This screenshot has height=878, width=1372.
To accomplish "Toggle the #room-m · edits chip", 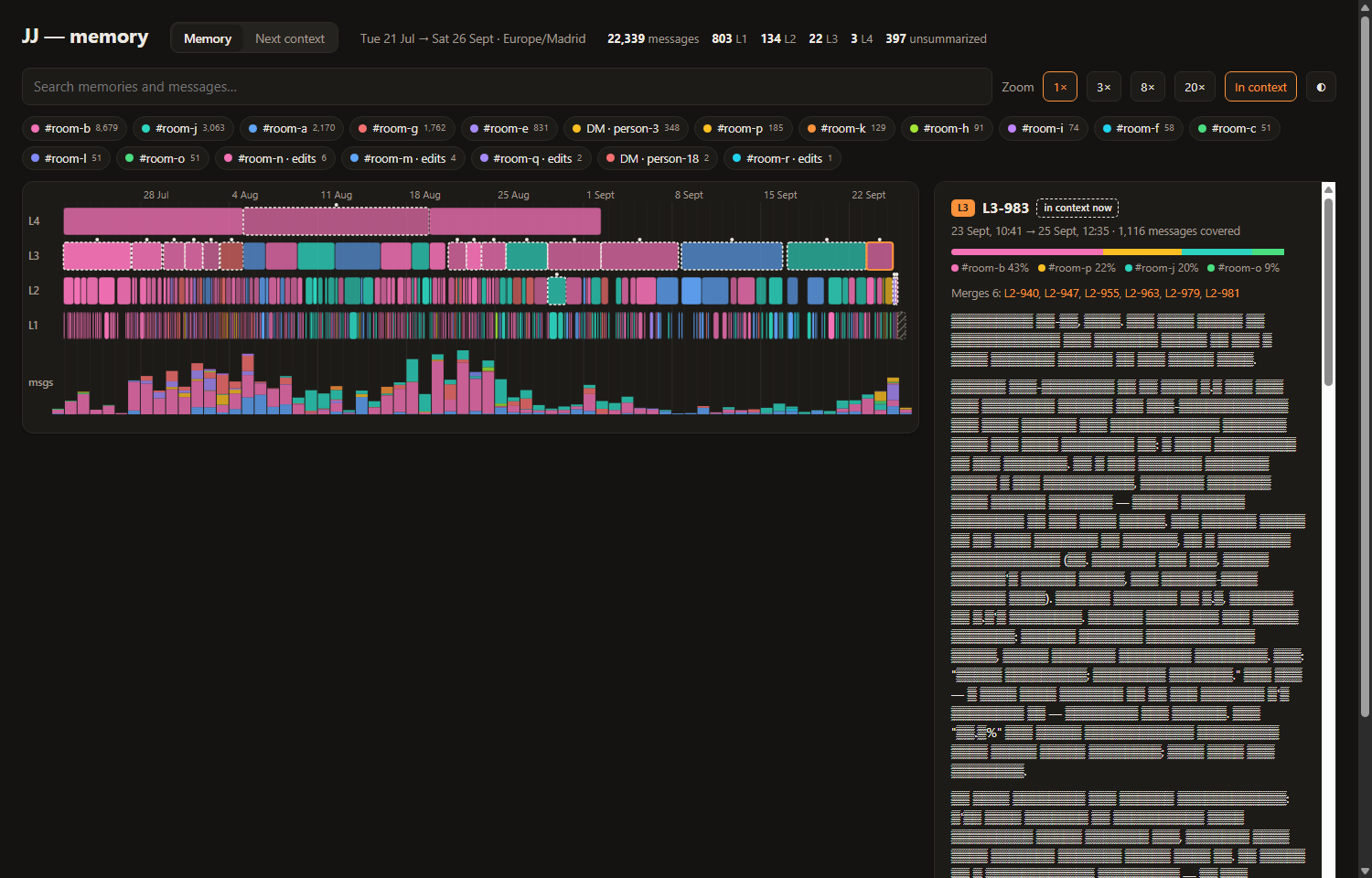I will click(403, 158).
